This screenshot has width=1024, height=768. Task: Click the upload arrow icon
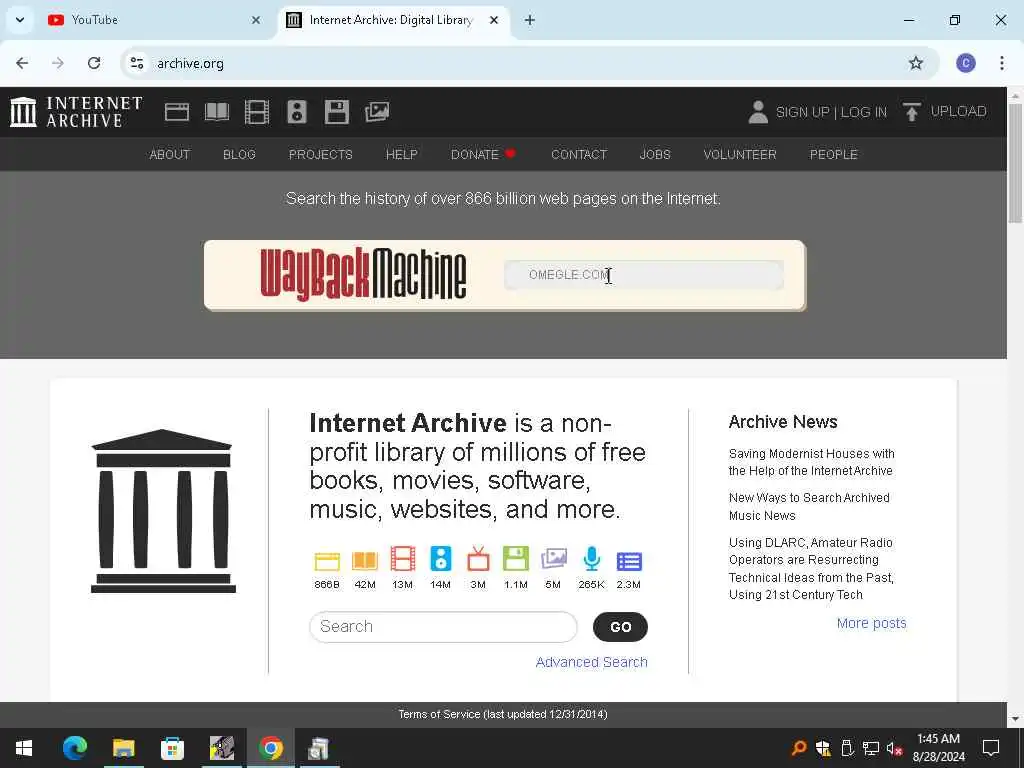(912, 112)
